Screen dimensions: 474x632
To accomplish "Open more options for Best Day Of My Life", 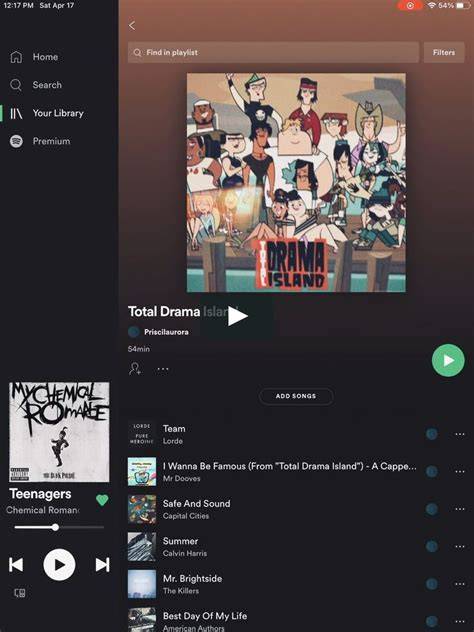I will pos(460,622).
